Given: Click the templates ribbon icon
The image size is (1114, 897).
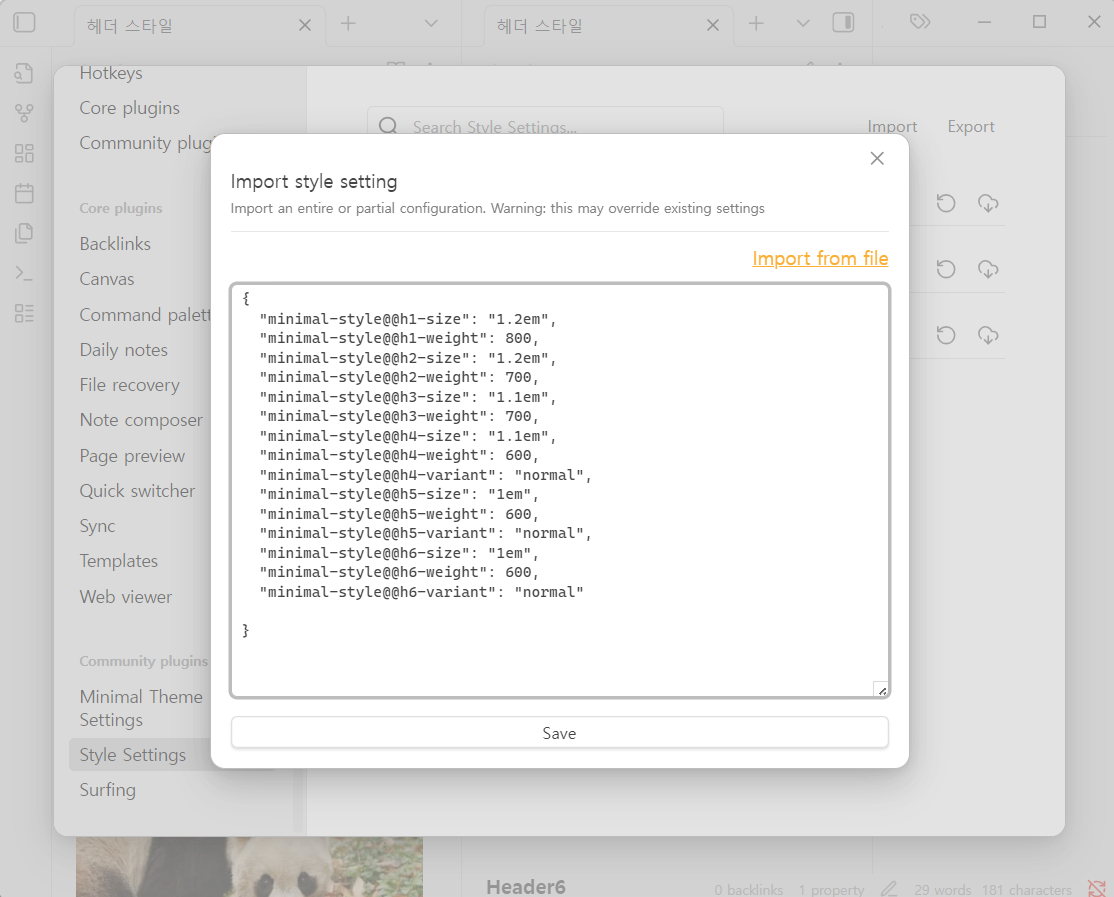Looking at the screenshot, I should (x=24, y=233).
